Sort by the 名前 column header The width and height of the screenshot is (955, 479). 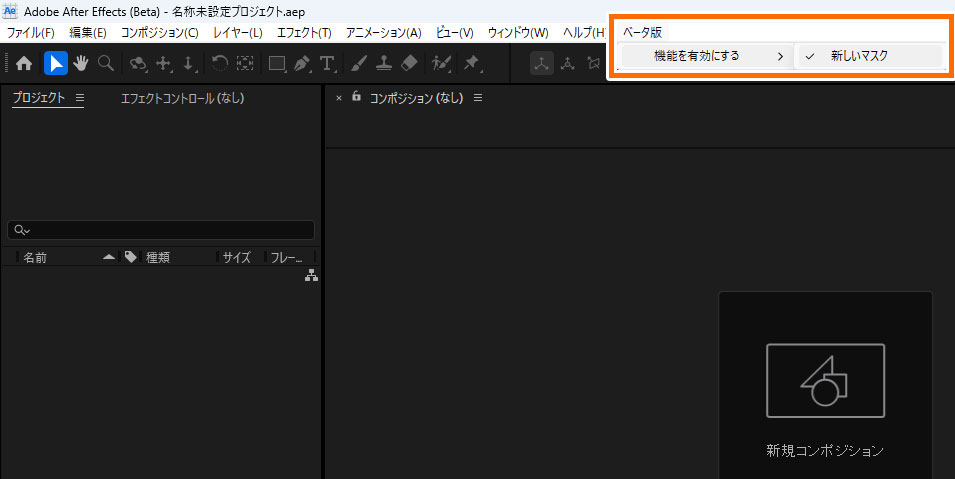pos(36,257)
